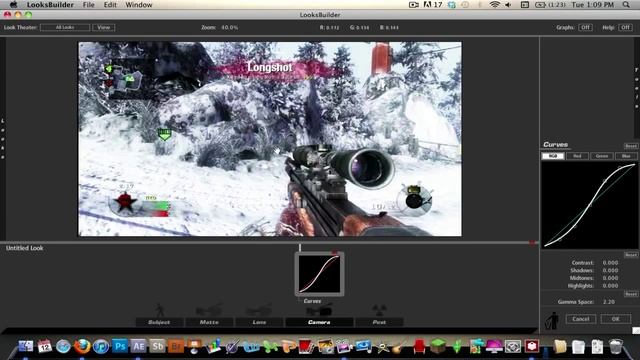640x360 pixels.
Task: Open the Look Theater All Looks dropdown
Action: click(x=65, y=27)
